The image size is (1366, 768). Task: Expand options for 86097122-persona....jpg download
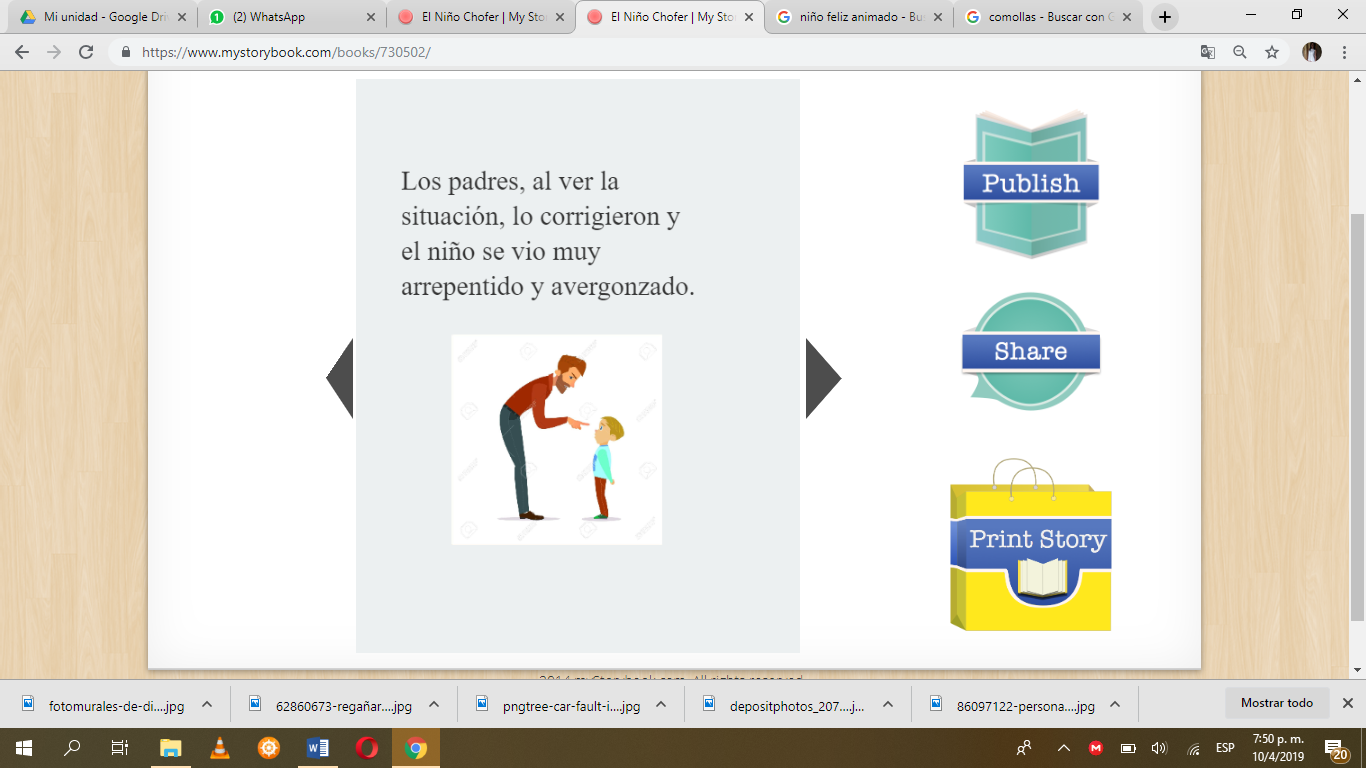click(1115, 704)
